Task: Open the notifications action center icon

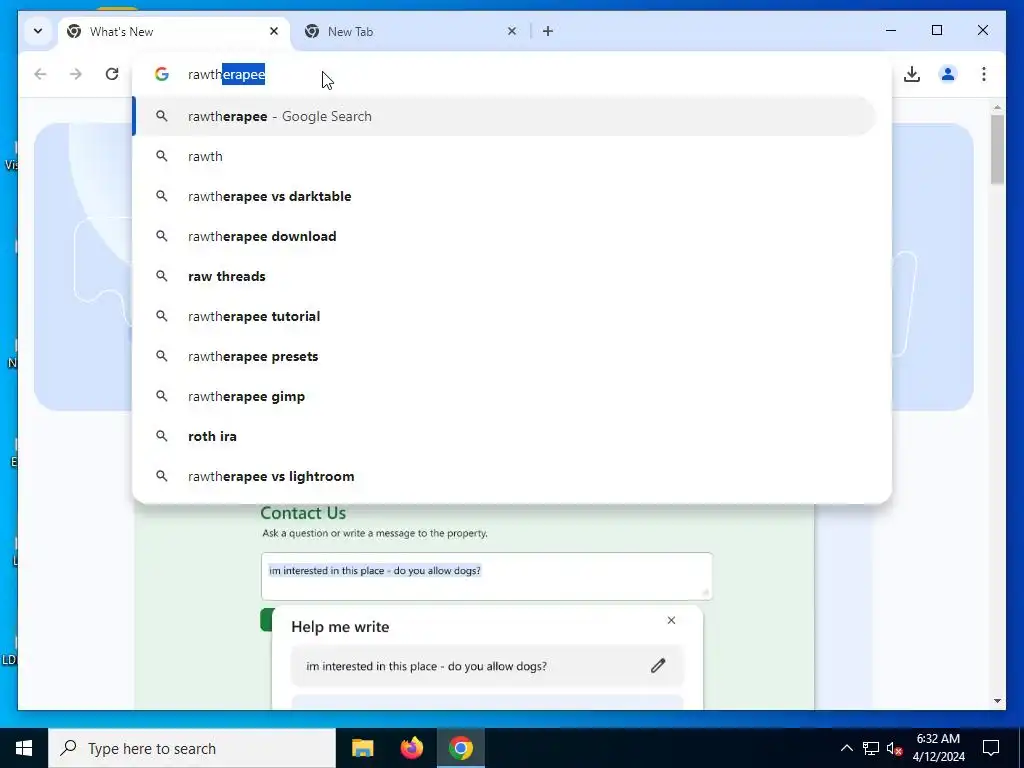Action: pyautogui.click(x=991, y=748)
